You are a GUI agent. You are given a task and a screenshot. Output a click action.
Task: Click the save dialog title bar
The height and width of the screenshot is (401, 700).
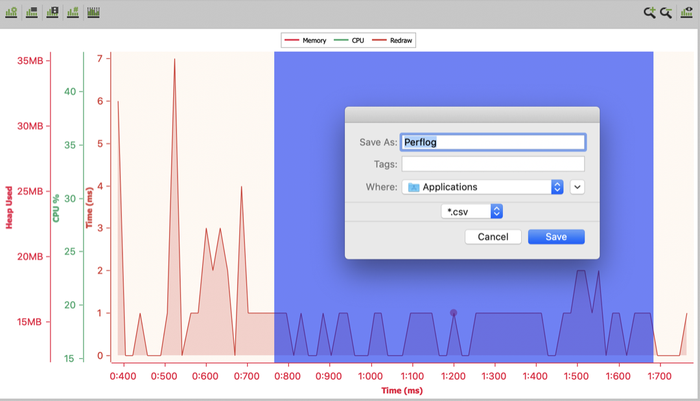[x=472, y=115]
